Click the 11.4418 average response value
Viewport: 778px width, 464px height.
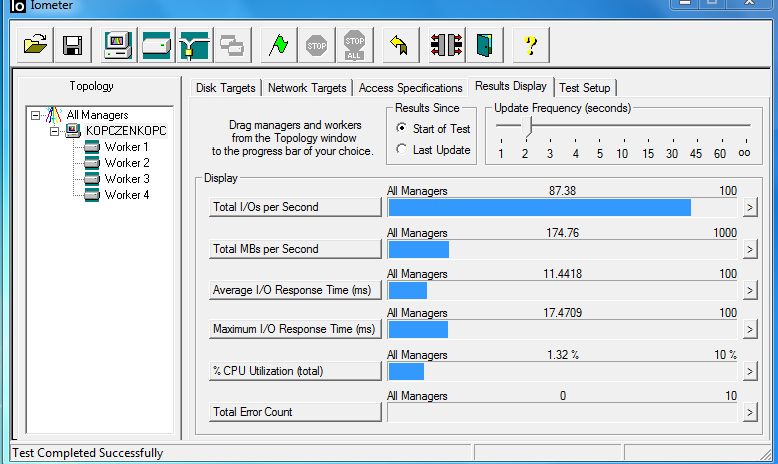tap(562, 274)
